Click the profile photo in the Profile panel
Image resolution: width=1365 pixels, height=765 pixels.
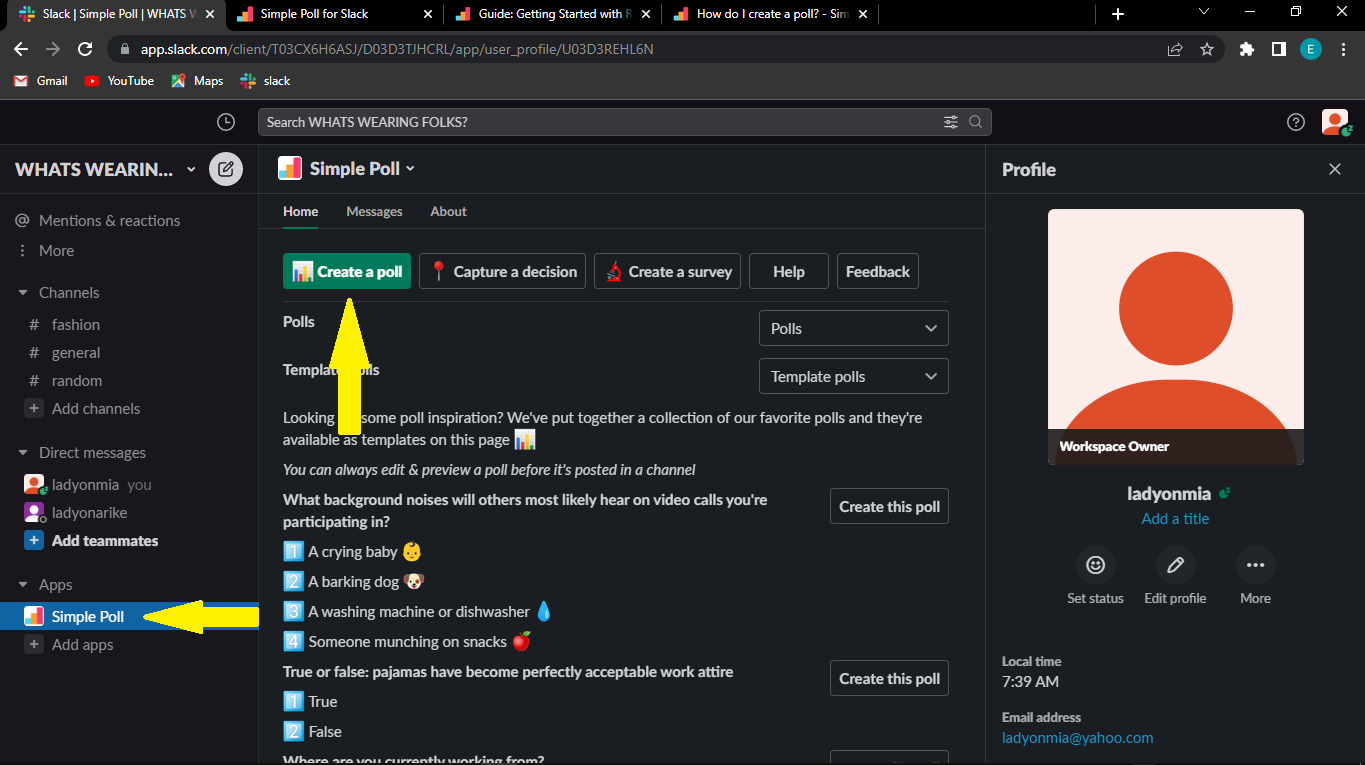pyautogui.click(x=1176, y=337)
